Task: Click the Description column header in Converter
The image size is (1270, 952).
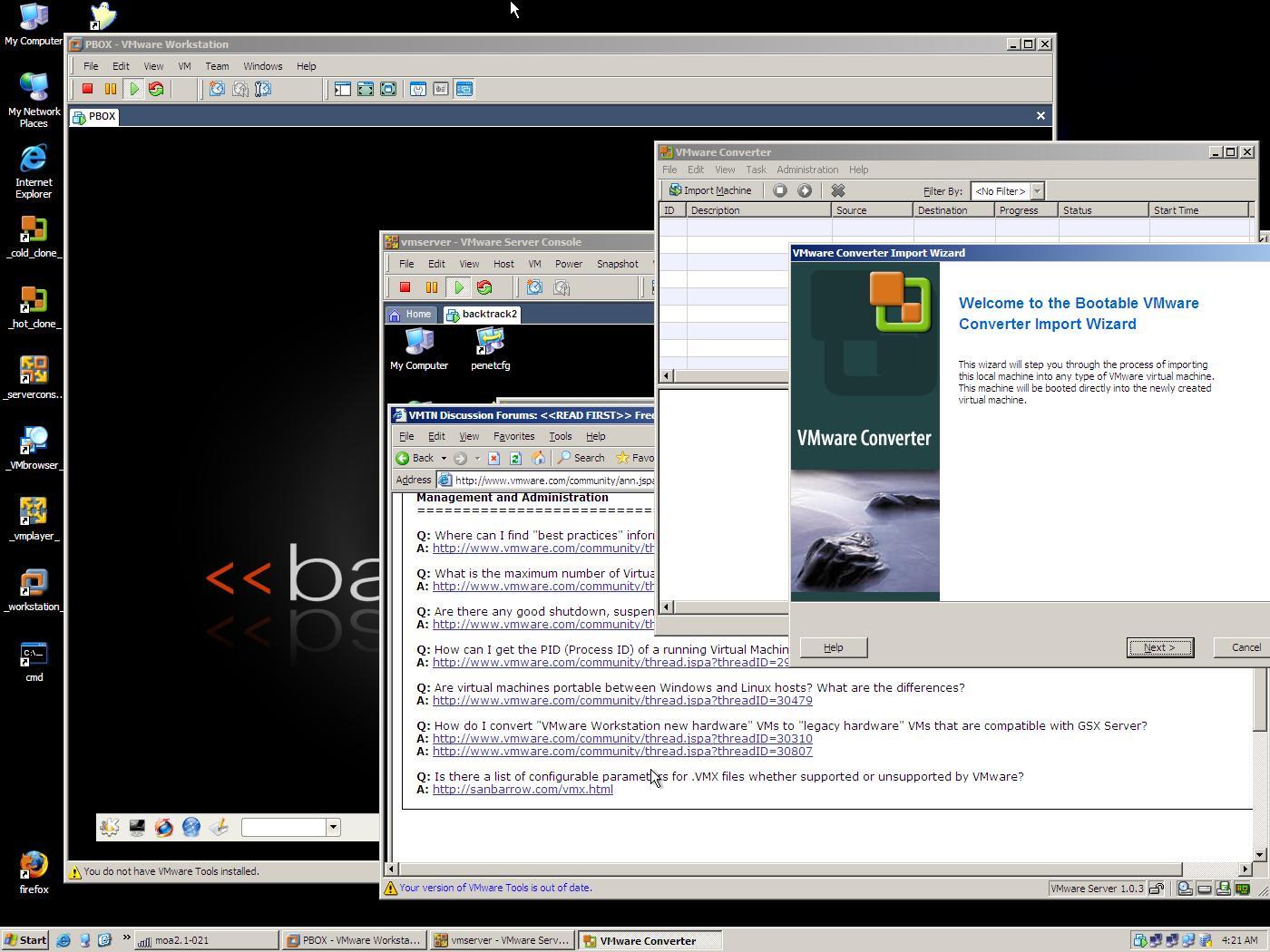Action: [x=758, y=210]
